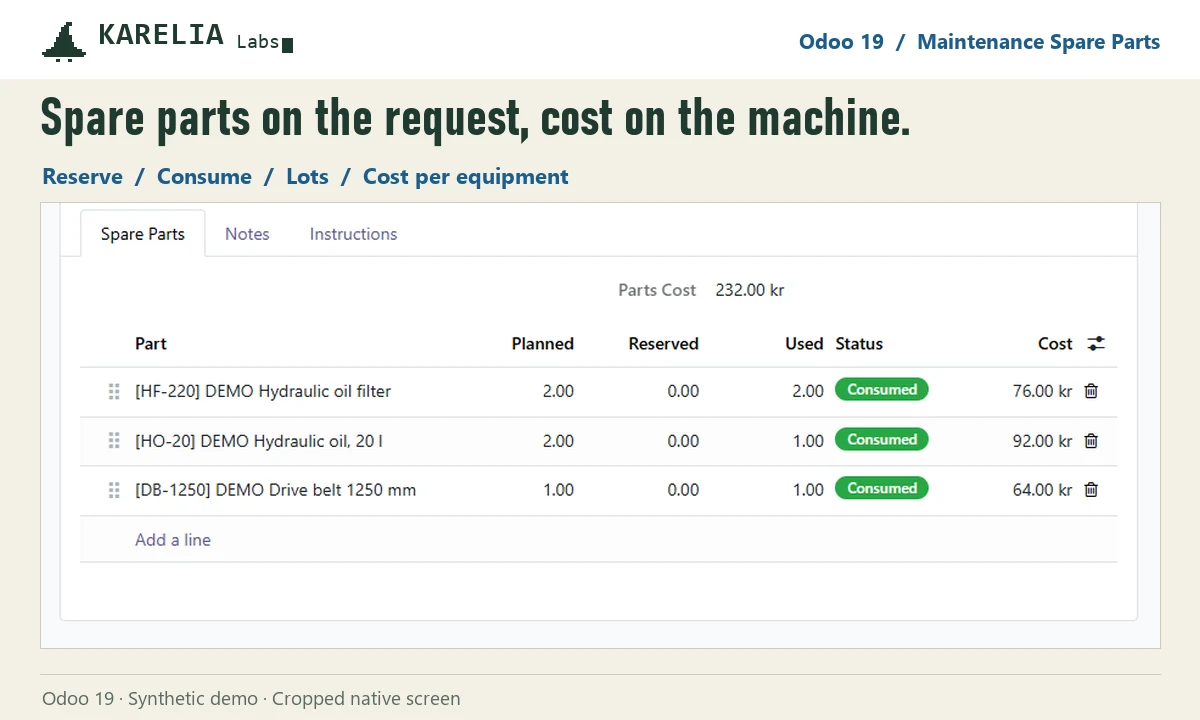Viewport: 1200px width, 720px height.
Task: Open the optional columns settings icon
Action: [1096, 343]
